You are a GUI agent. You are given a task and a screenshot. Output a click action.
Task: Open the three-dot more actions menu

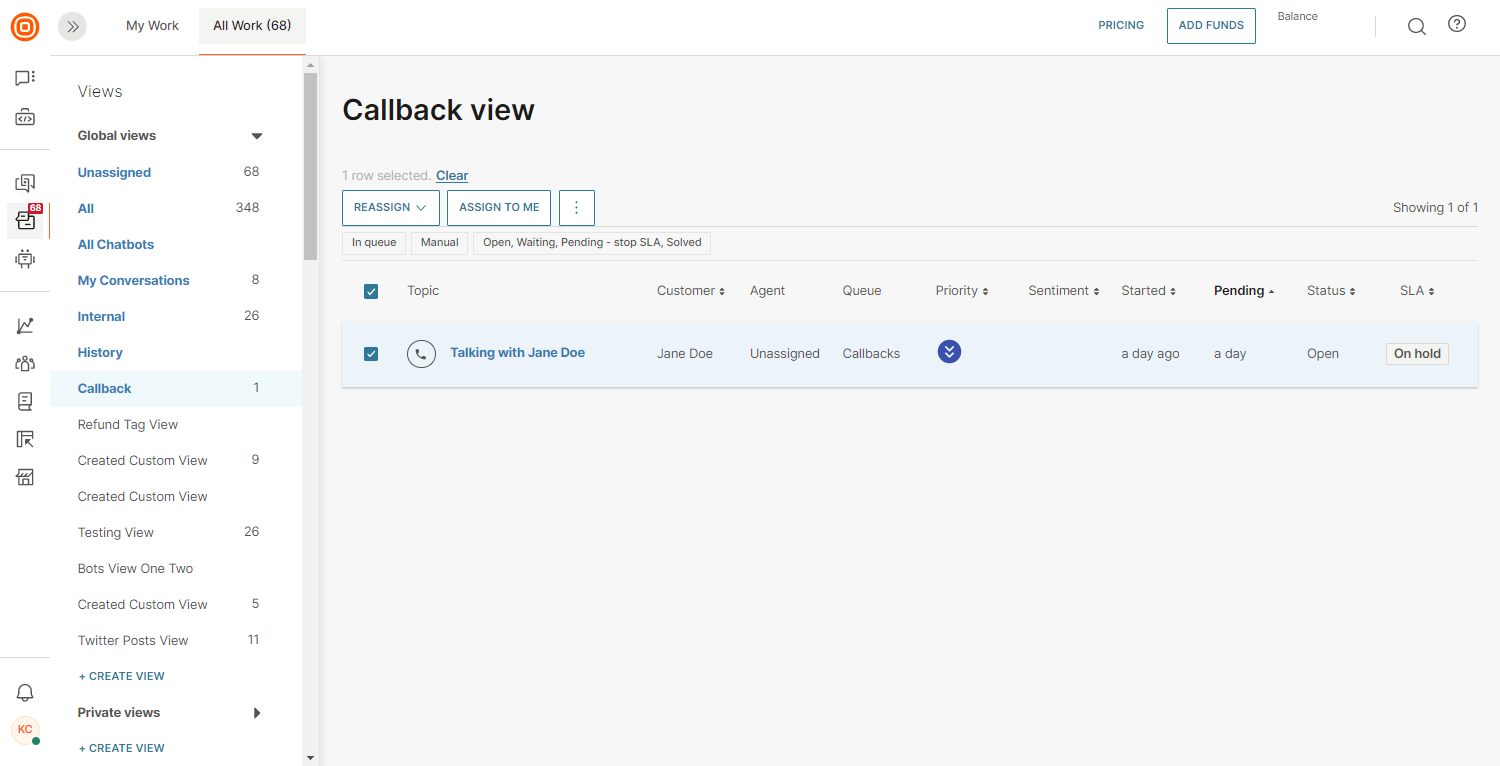(x=577, y=208)
